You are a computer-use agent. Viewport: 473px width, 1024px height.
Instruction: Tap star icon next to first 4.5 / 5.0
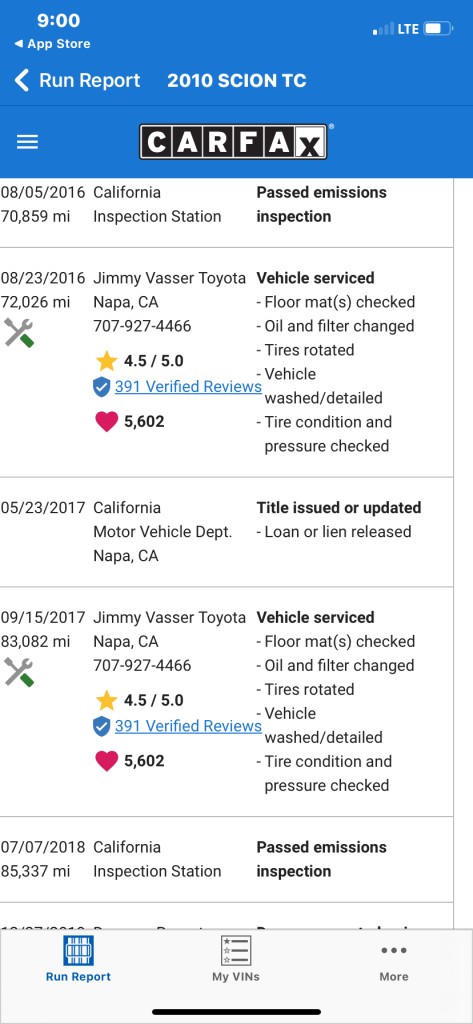tap(106, 360)
